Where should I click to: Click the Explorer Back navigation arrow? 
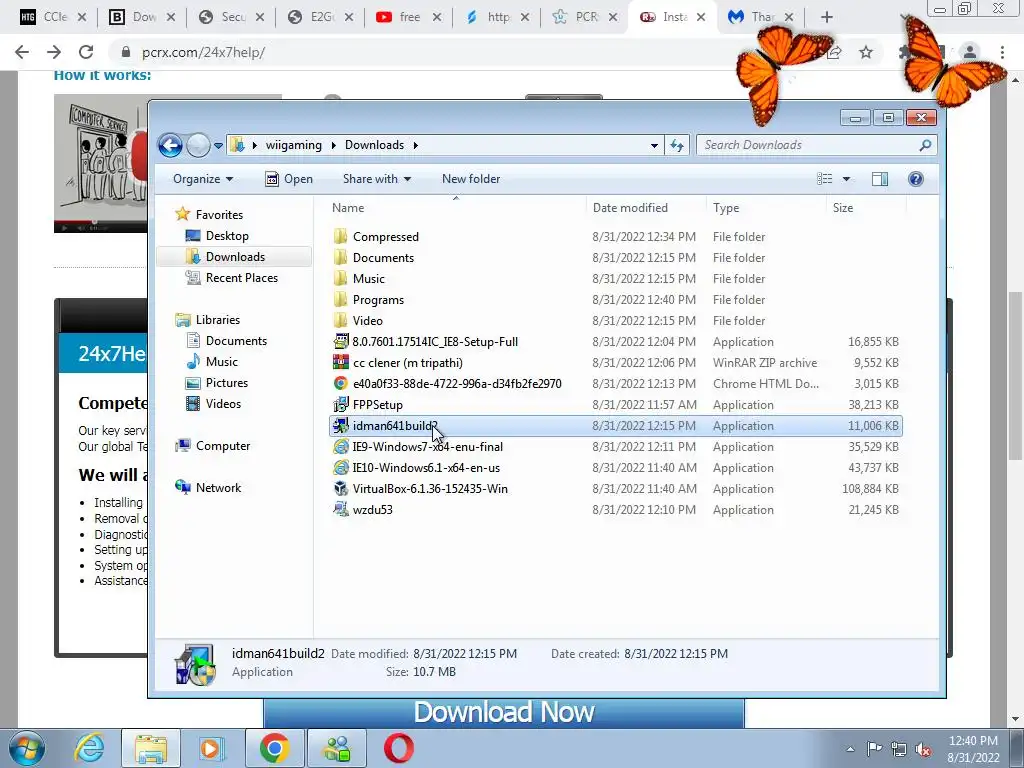pyautogui.click(x=170, y=145)
